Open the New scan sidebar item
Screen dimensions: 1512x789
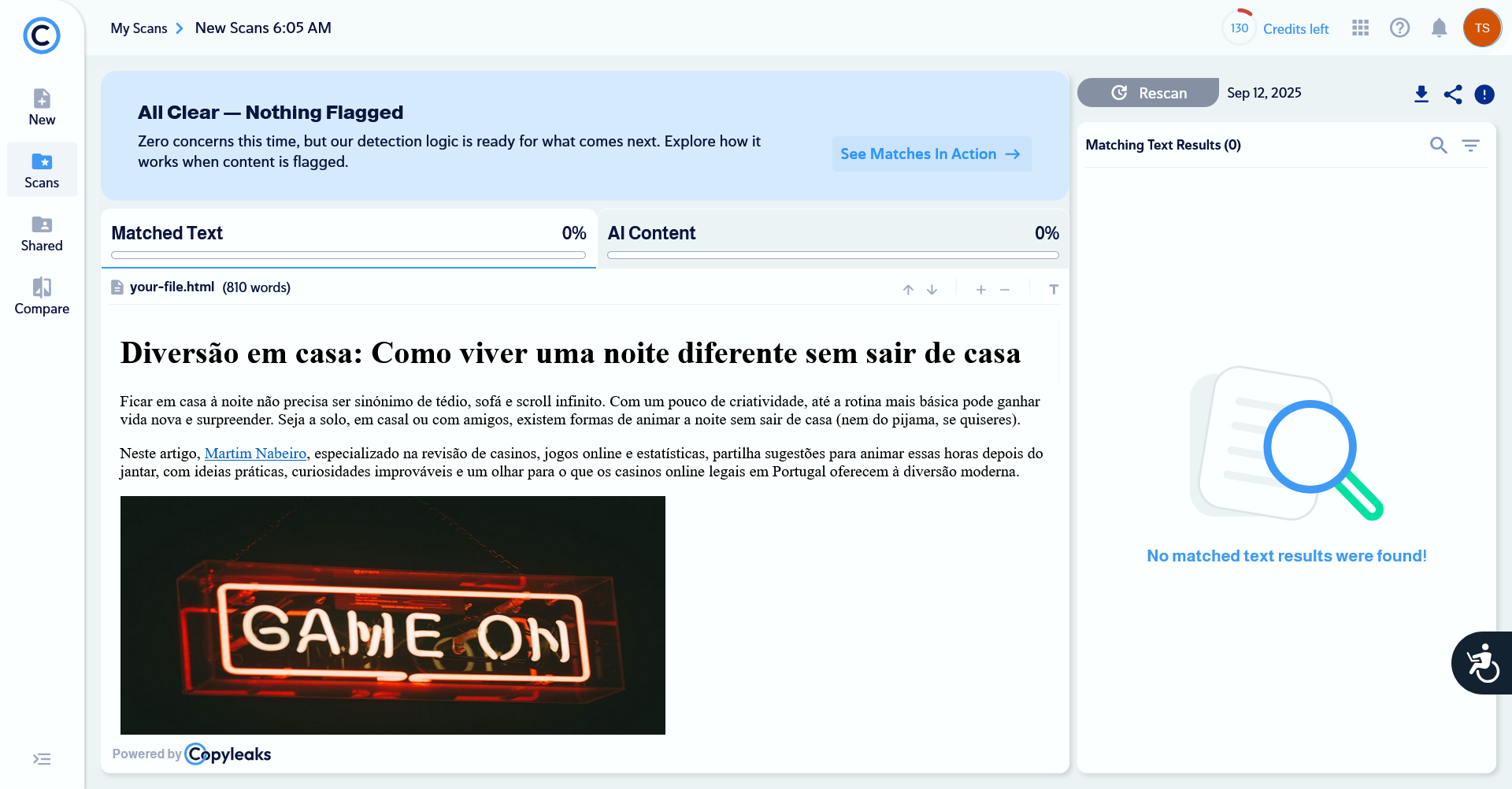pos(42,107)
